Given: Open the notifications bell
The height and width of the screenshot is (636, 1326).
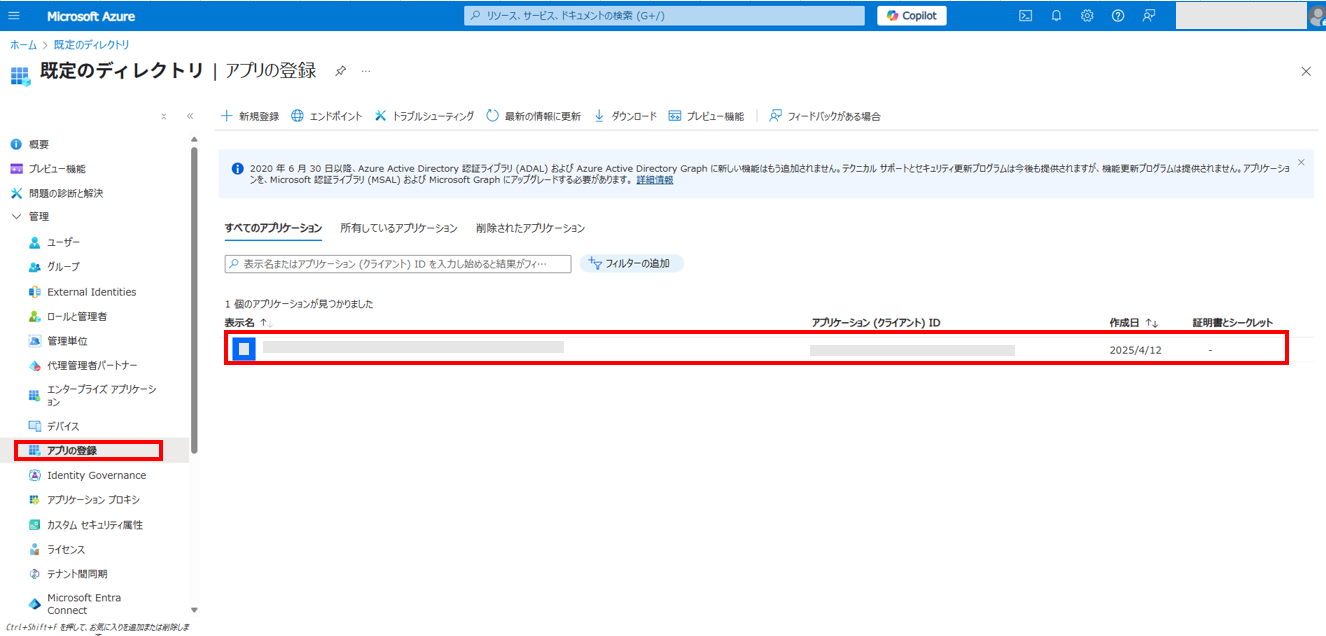Looking at the screenshot, I should click(x=1056, y=16).
